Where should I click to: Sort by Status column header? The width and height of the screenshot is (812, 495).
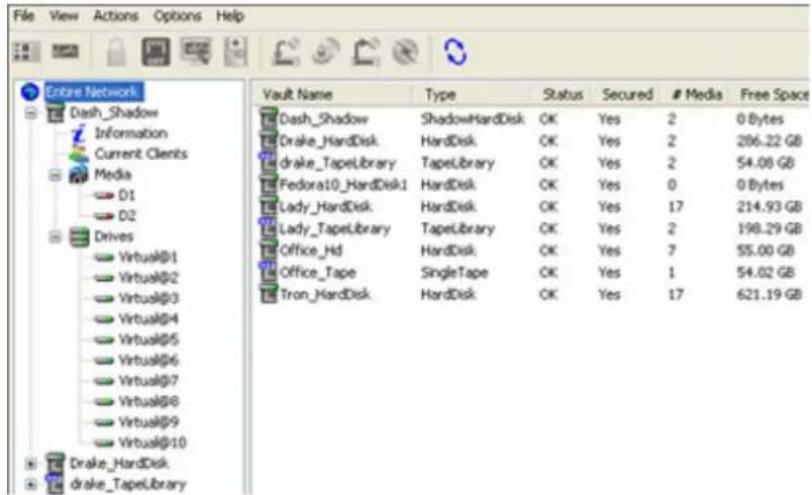(562, 95)
